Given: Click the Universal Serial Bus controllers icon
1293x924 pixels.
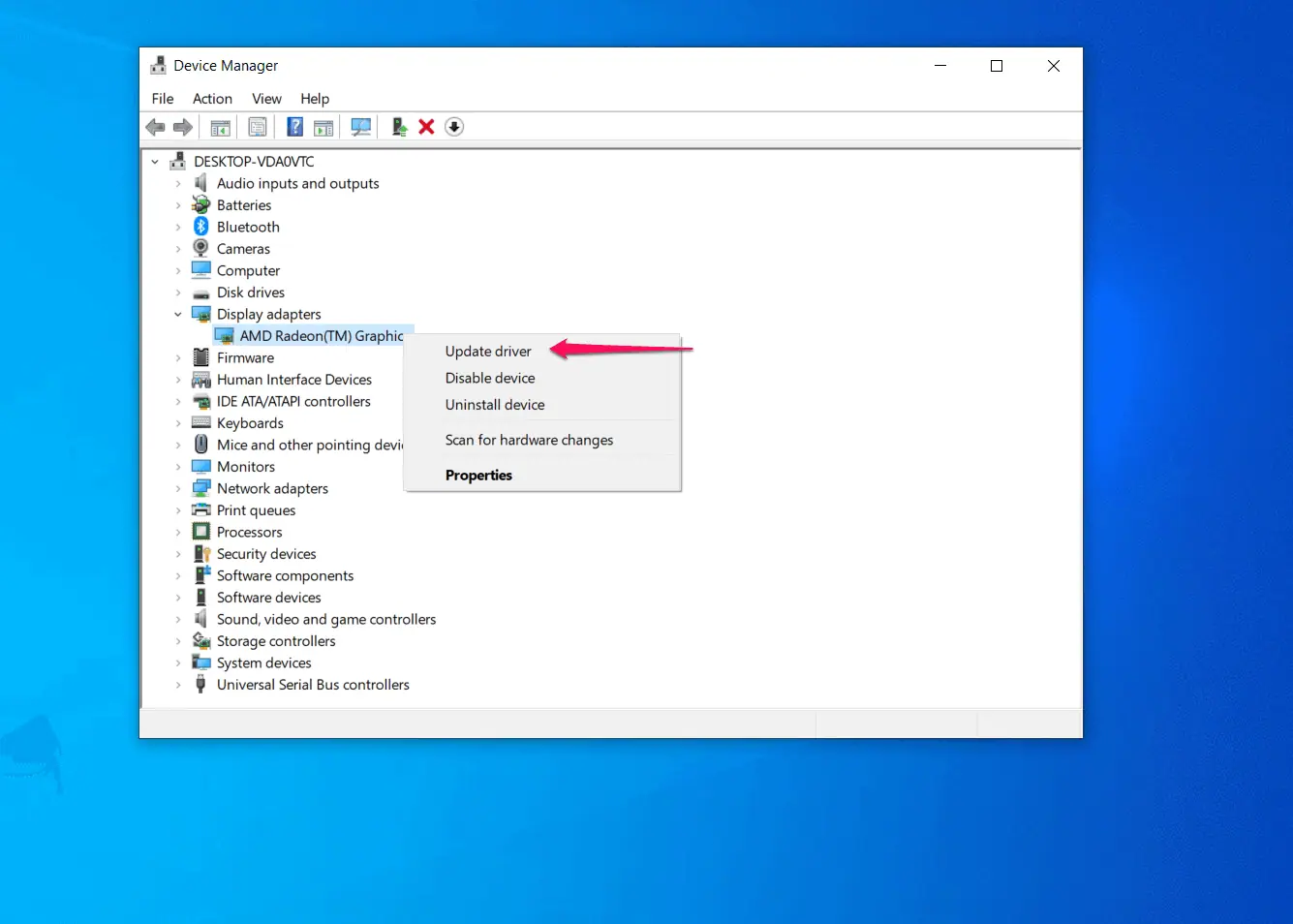Looking at the screenshot, I should 201,684.
